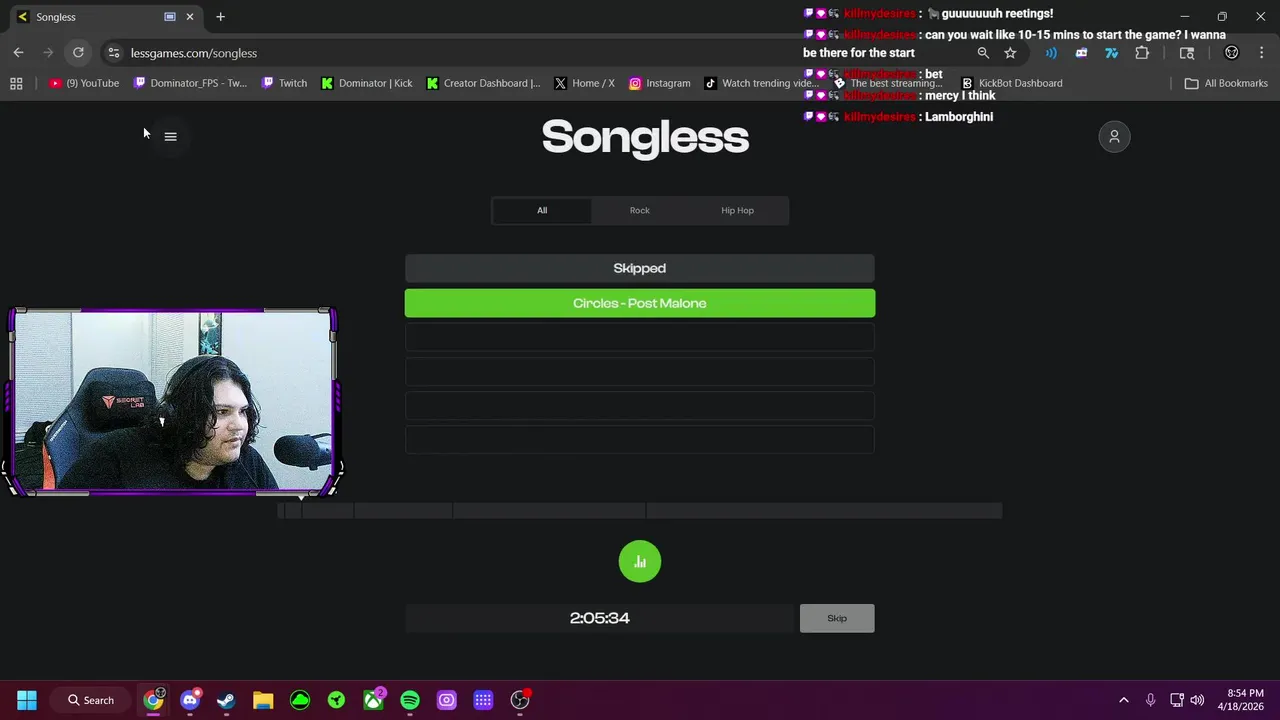
Task: Click the zoom magnifier icon in address bar
Action: (983, 53)
